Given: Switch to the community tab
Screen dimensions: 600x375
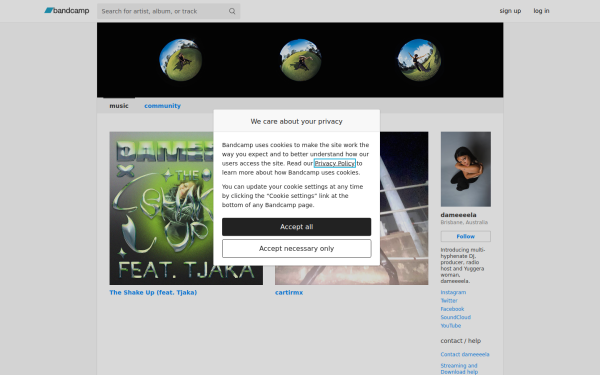Looking at the screenshot, I should (162, 106).
